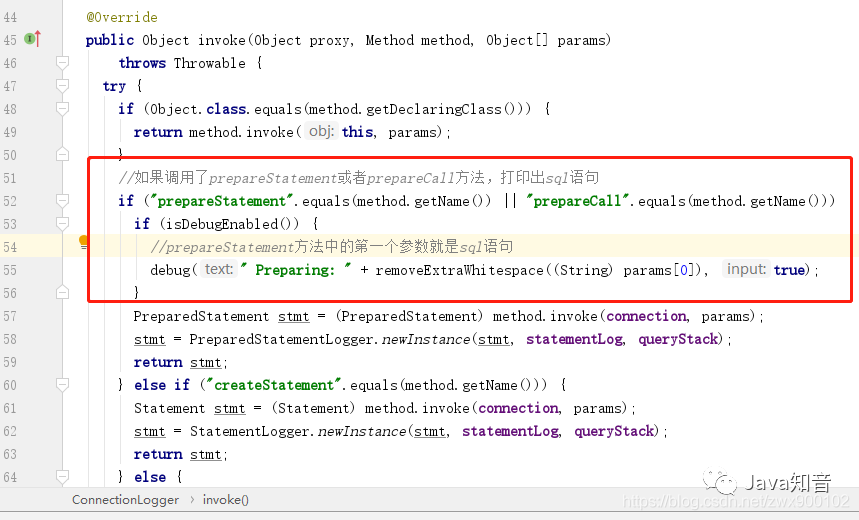Click line number 59 in the gutter
The width and height of the screenshot is (859, 520).
pyautogui.click(x=10, y=362)
